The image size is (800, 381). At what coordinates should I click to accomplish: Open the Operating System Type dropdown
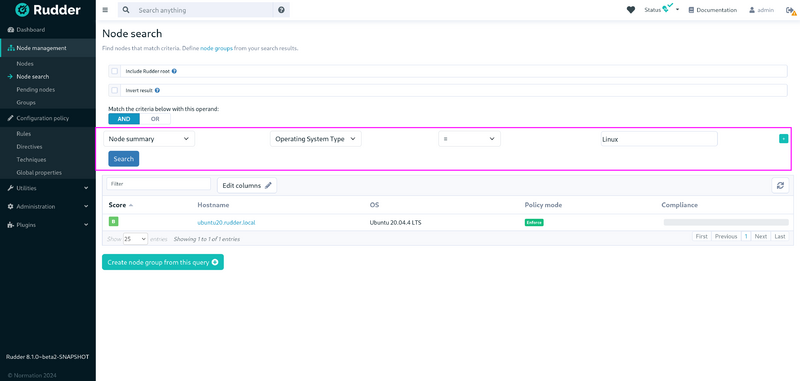point(315,139)
